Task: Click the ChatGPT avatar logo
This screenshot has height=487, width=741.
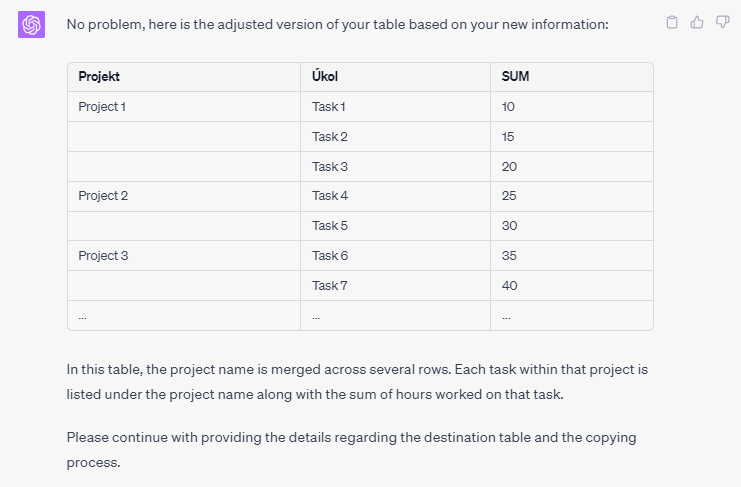Action: coord(32,25)
